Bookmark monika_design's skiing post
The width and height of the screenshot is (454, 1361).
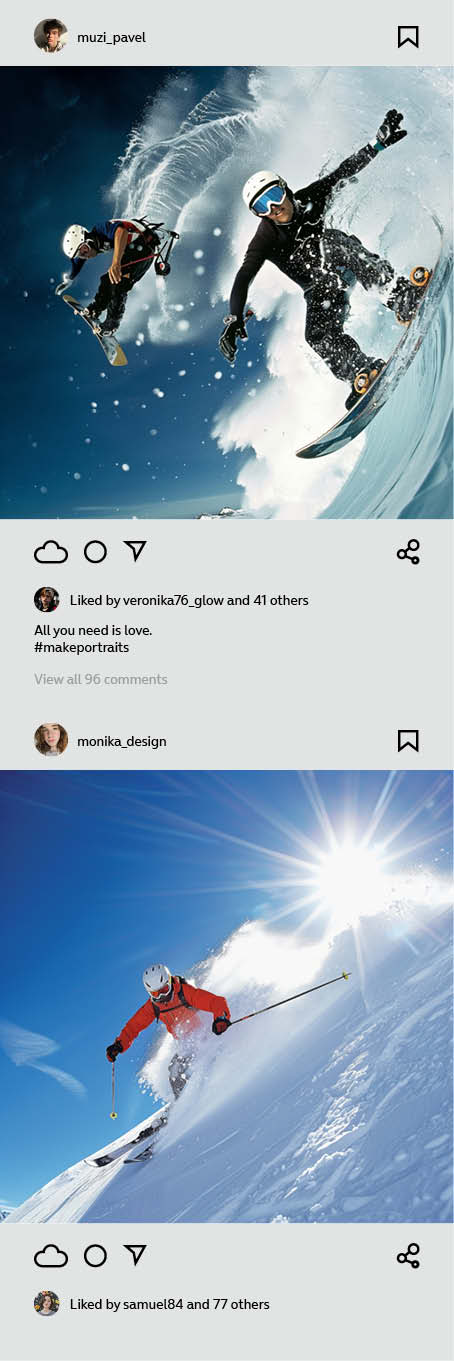coord(408,741)
